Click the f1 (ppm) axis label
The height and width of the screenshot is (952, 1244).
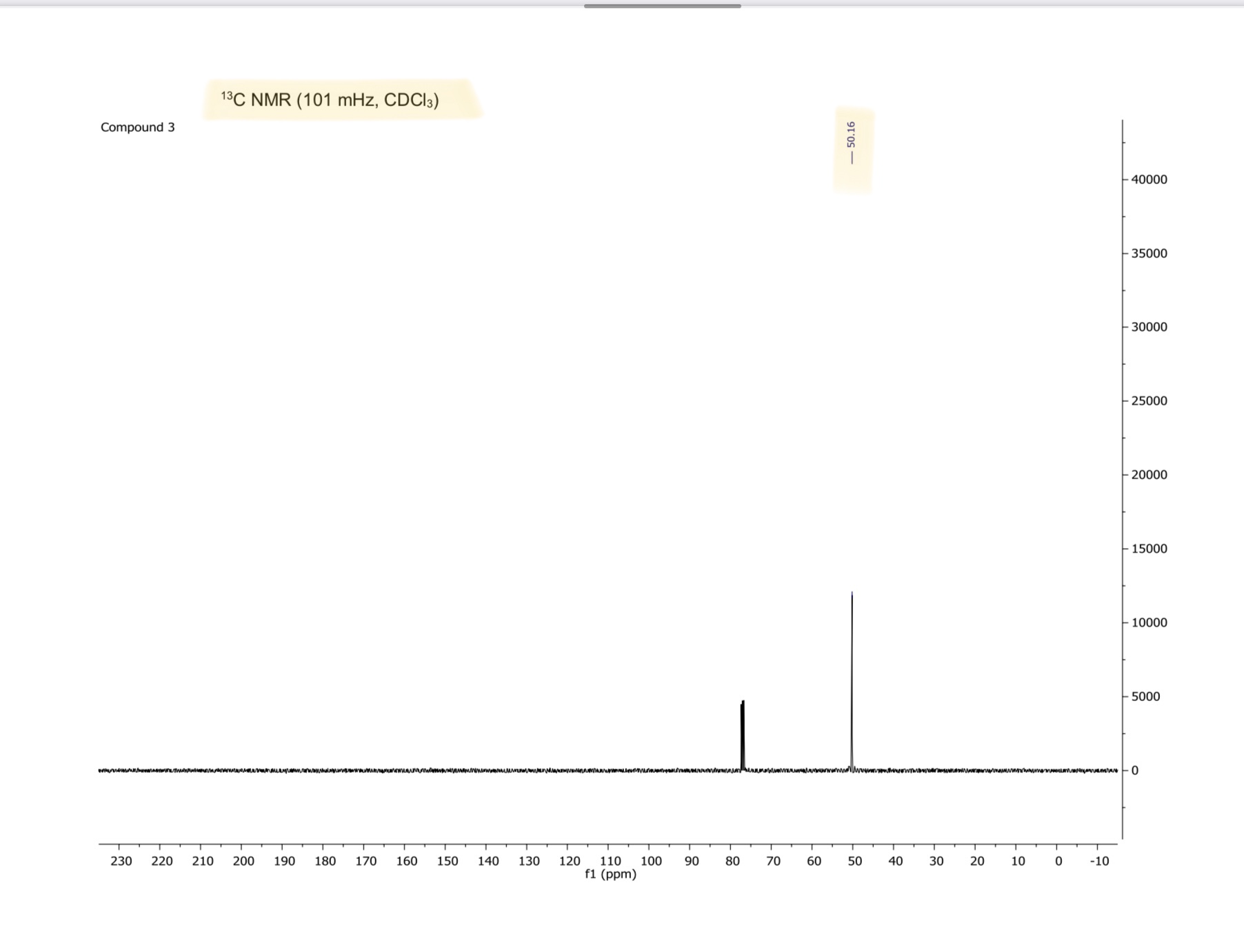610,873
